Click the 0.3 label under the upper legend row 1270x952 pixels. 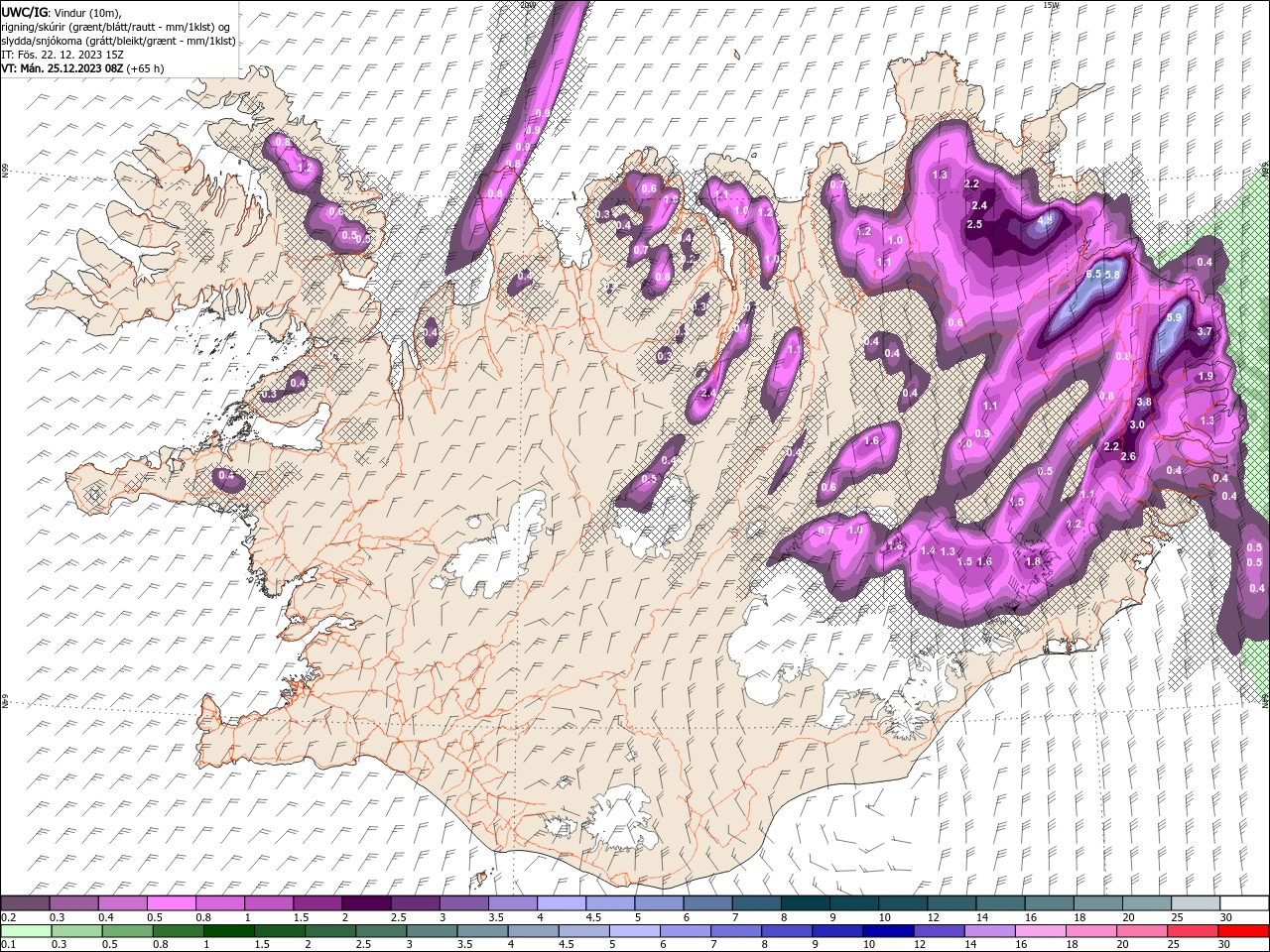[x=58, y=917]
